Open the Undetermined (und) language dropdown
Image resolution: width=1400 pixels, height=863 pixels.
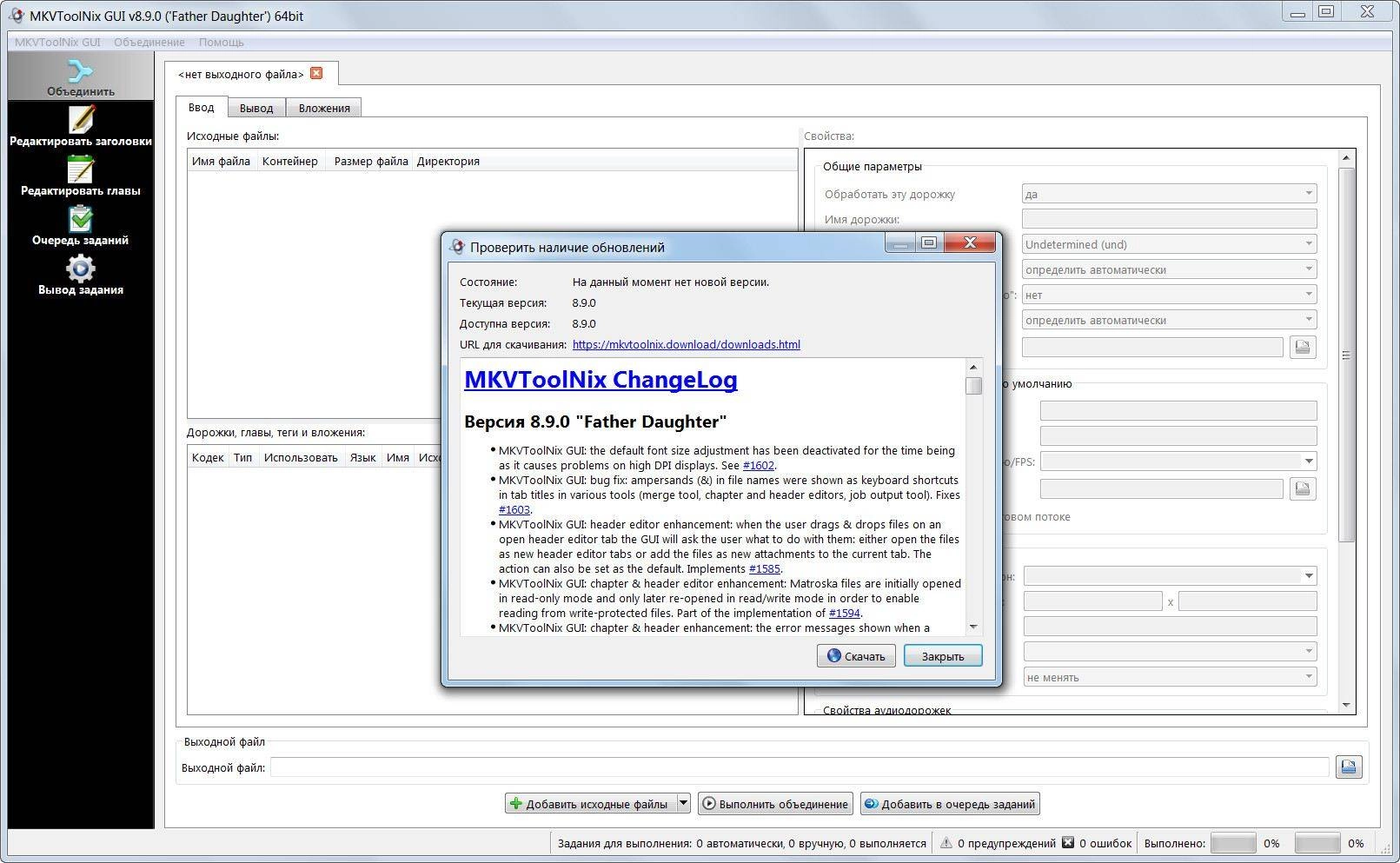pyautogui.click(x=1169, y=244)
